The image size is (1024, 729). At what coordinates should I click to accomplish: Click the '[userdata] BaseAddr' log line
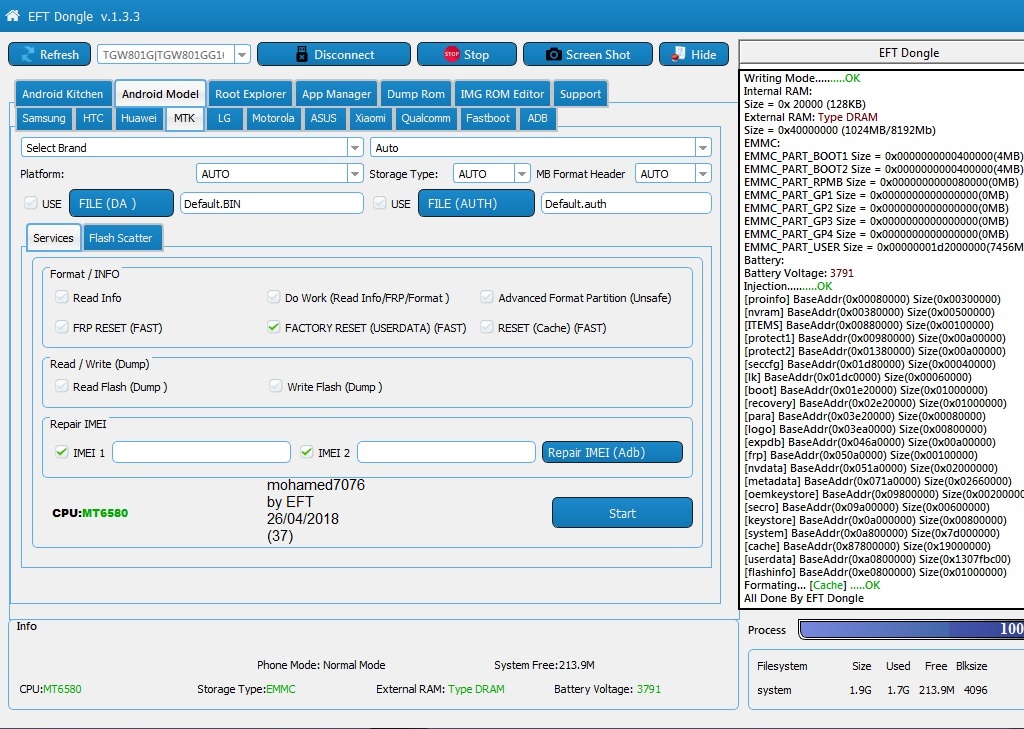point(877,559)
